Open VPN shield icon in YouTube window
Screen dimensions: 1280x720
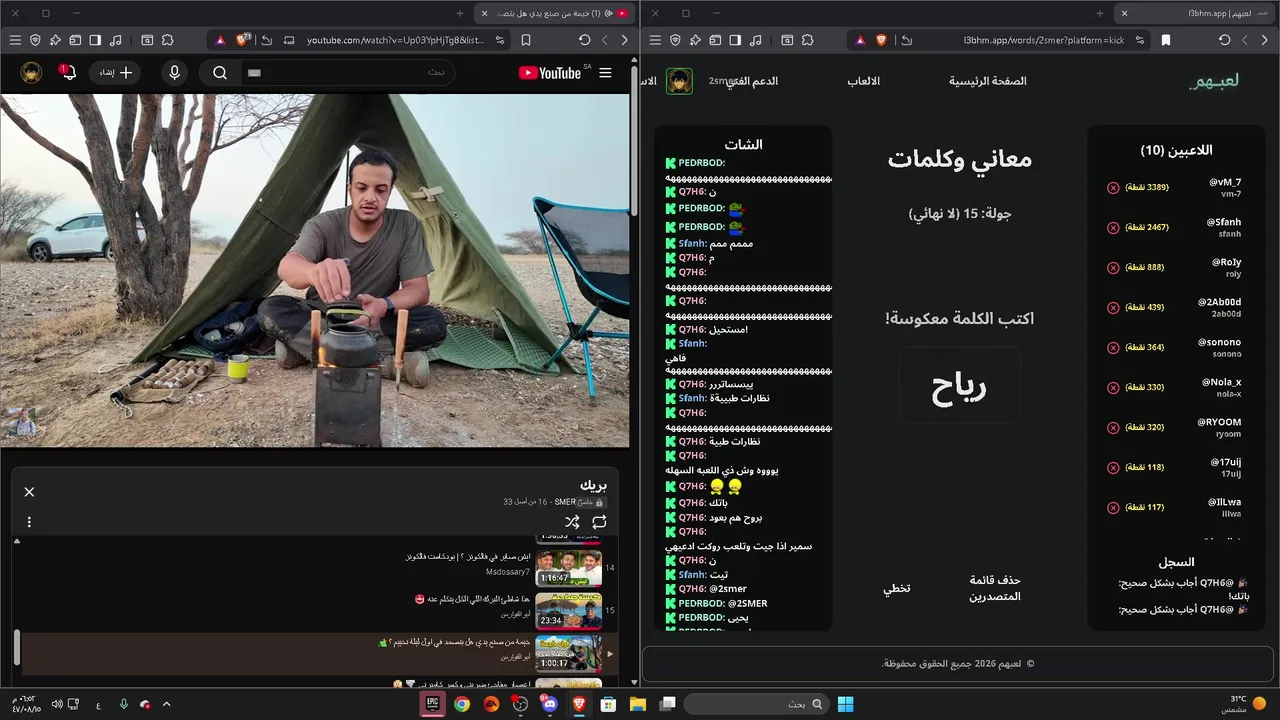tap(35, 40)
